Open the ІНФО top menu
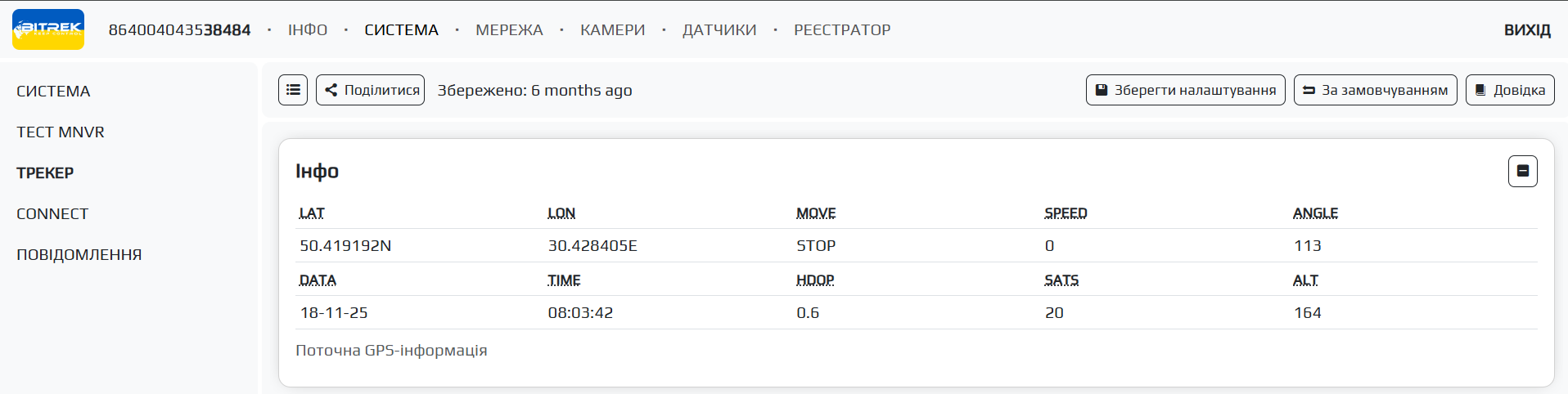Screen dimensions: 1568x394 [308, 30]
